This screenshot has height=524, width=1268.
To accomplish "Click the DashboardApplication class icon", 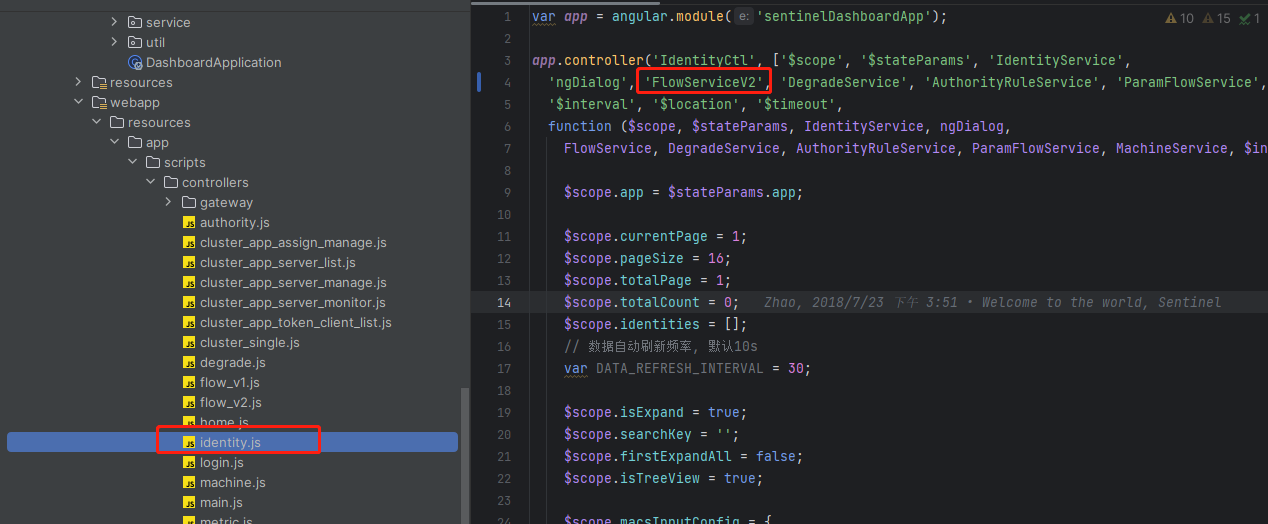I will (x=135, y=62).
